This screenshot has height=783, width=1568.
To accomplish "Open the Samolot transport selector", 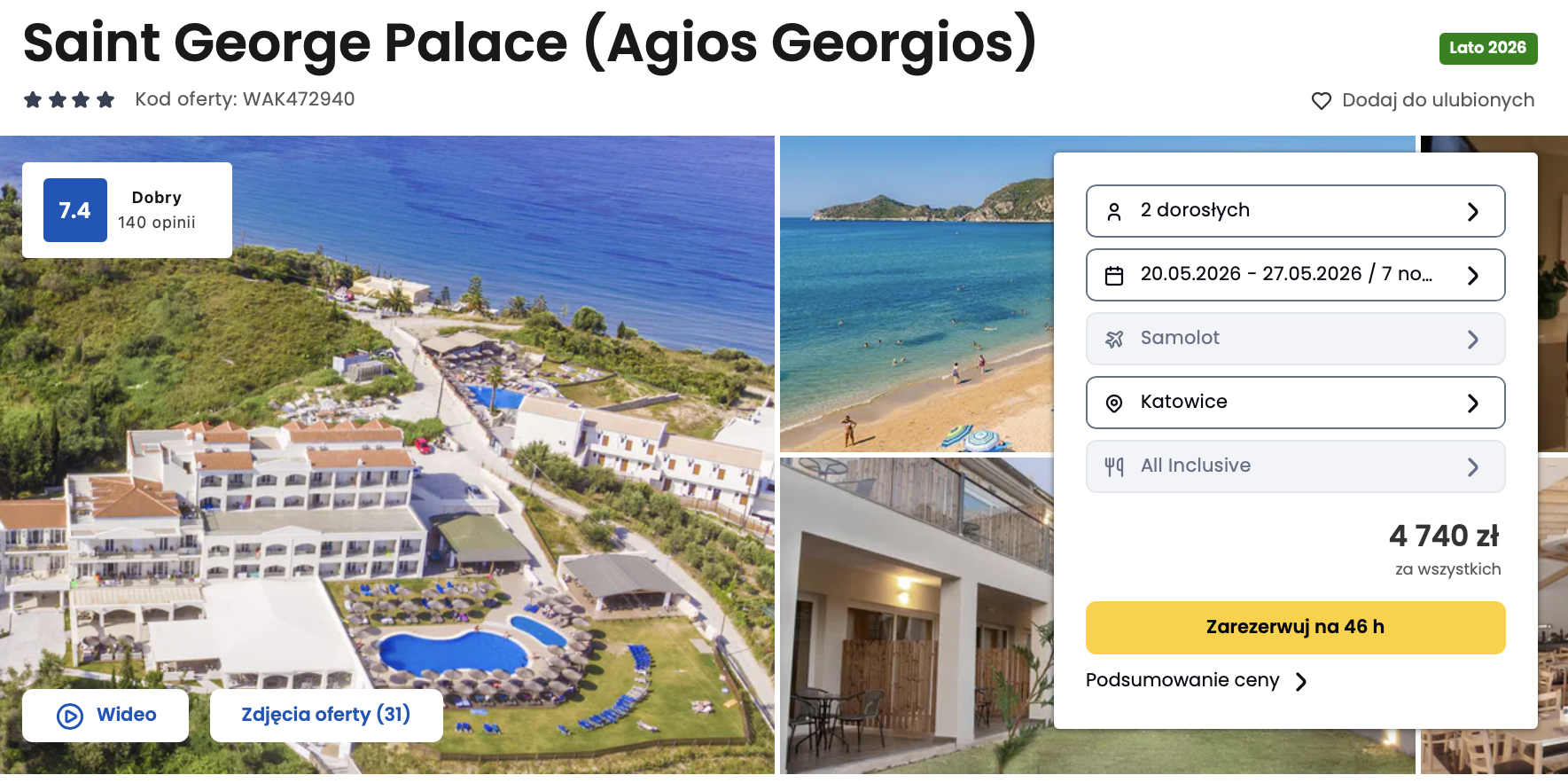I will point(1295,339).
